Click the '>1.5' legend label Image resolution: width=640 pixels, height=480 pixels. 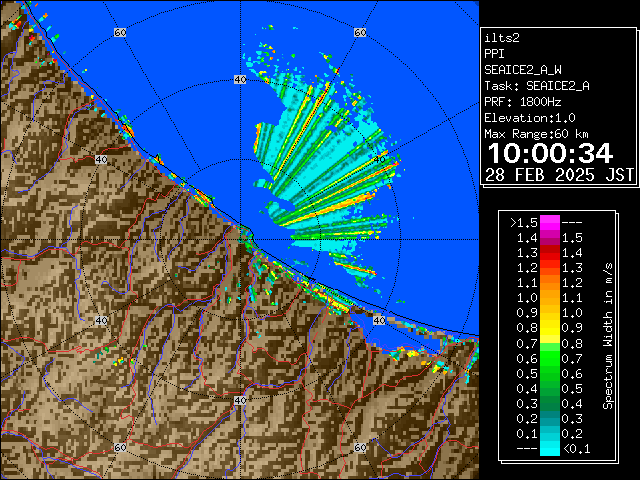pos(523,223)
